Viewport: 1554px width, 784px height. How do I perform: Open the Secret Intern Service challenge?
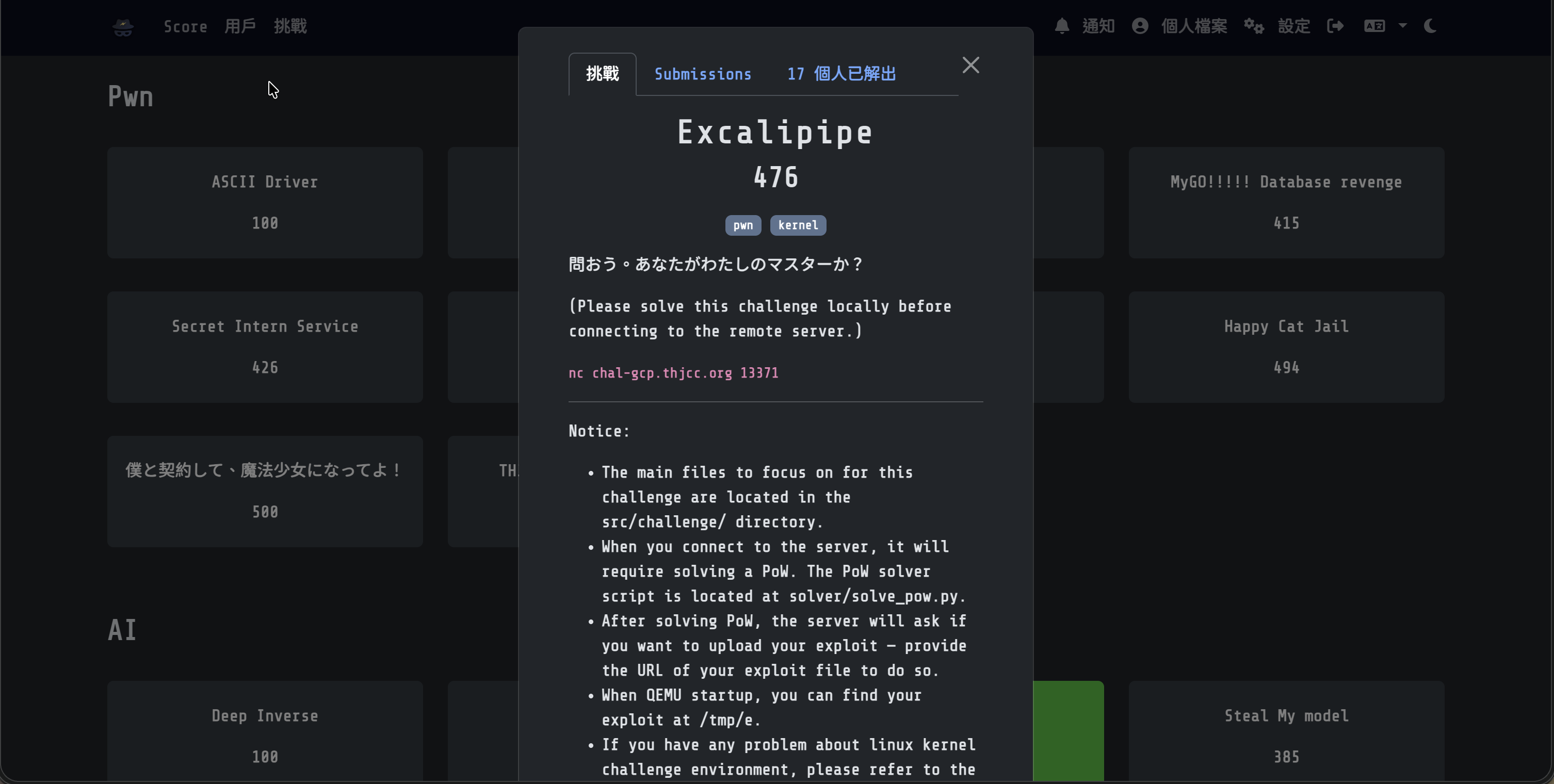tap(265, 347)
